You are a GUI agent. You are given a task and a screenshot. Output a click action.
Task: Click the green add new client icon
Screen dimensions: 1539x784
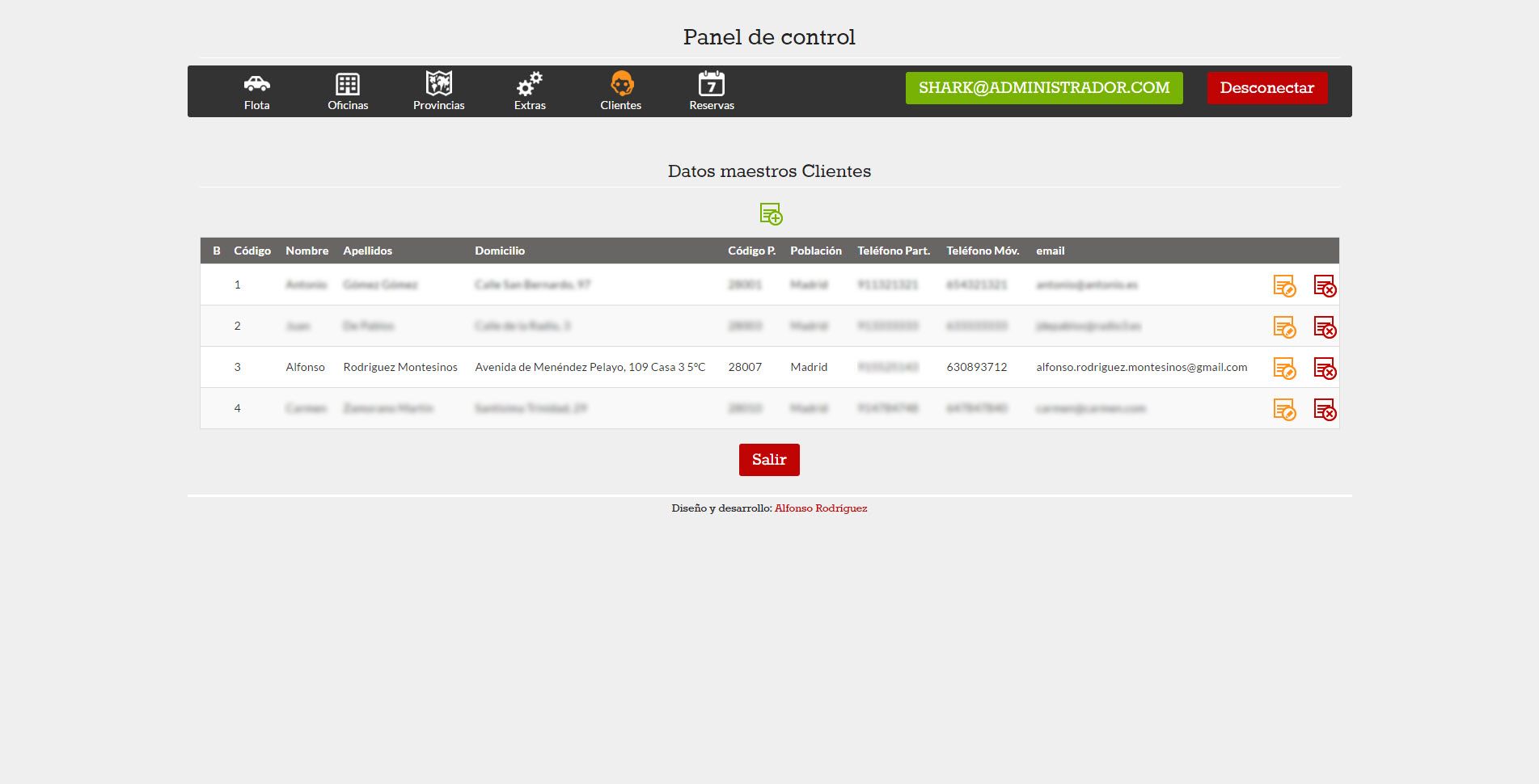pyautogui.click(x=771, y=214)
